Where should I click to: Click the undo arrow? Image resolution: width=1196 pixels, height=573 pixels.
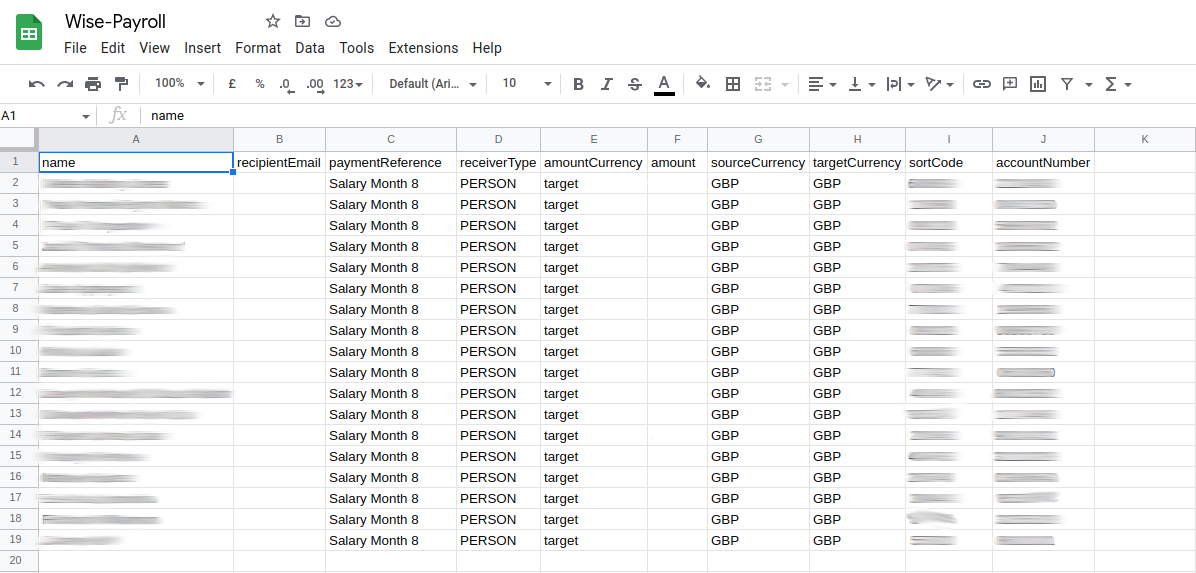pos(37,84)
